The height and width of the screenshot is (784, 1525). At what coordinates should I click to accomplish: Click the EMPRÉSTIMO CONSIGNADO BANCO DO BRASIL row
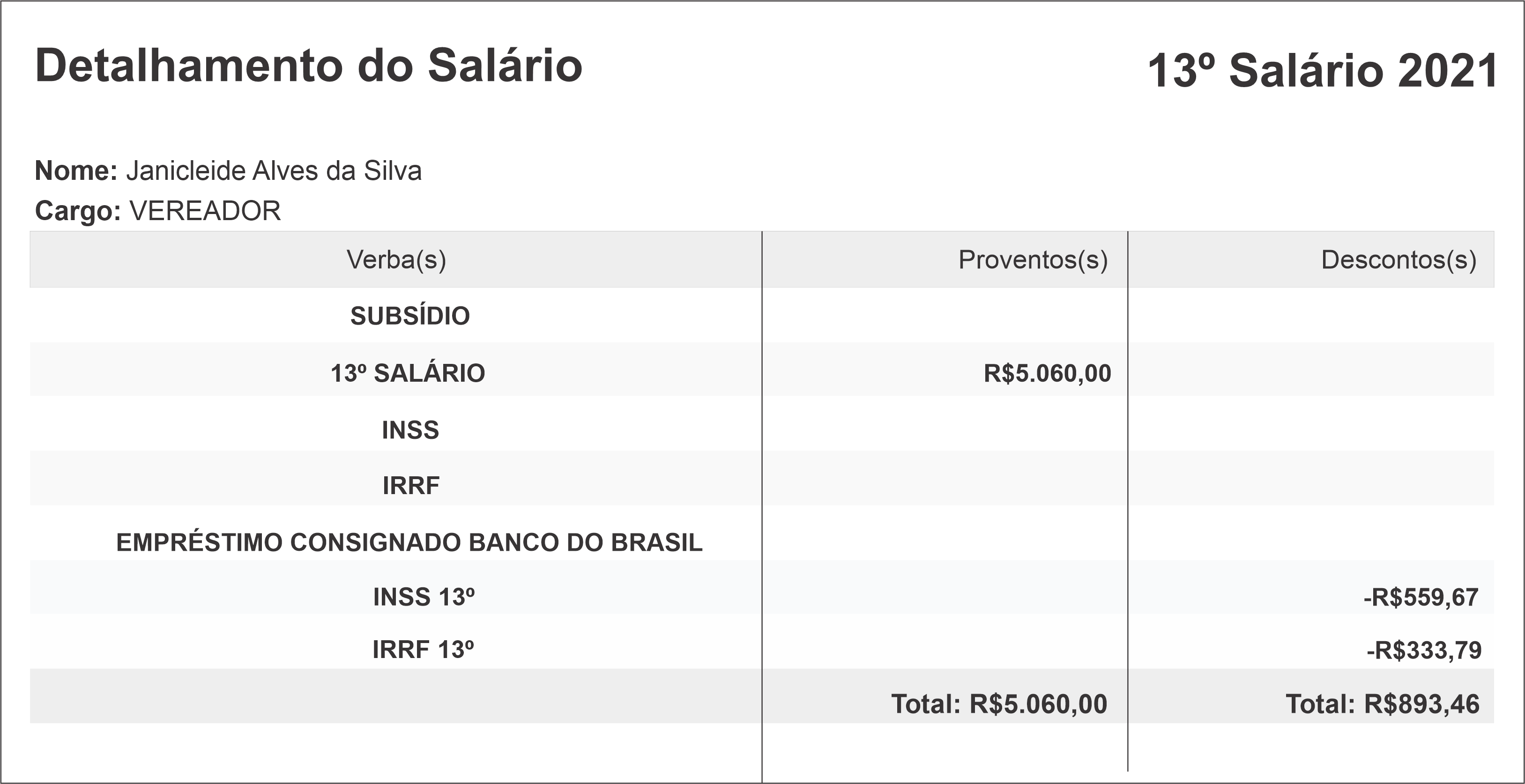pos(409,543)
